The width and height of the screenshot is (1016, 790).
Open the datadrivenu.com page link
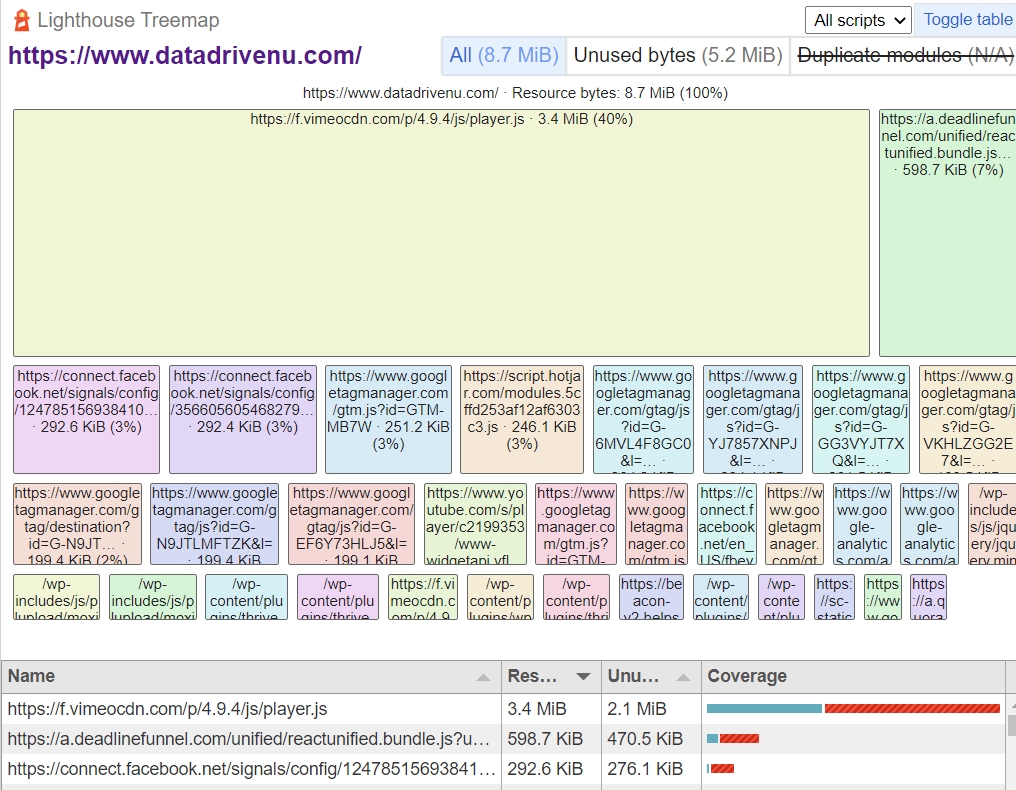pos(185,55)
